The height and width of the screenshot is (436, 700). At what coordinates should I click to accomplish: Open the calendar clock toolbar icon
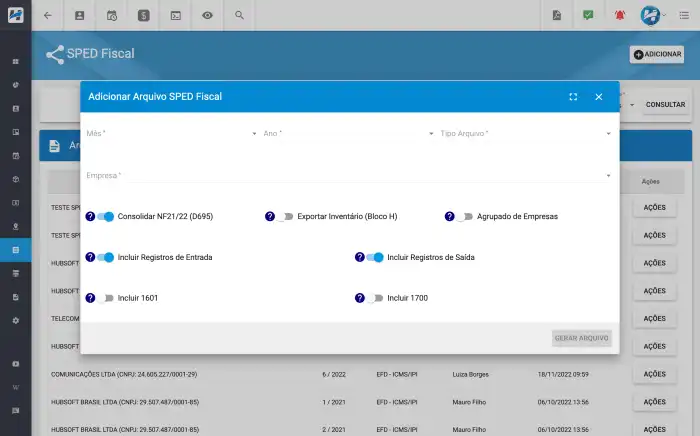112,16
